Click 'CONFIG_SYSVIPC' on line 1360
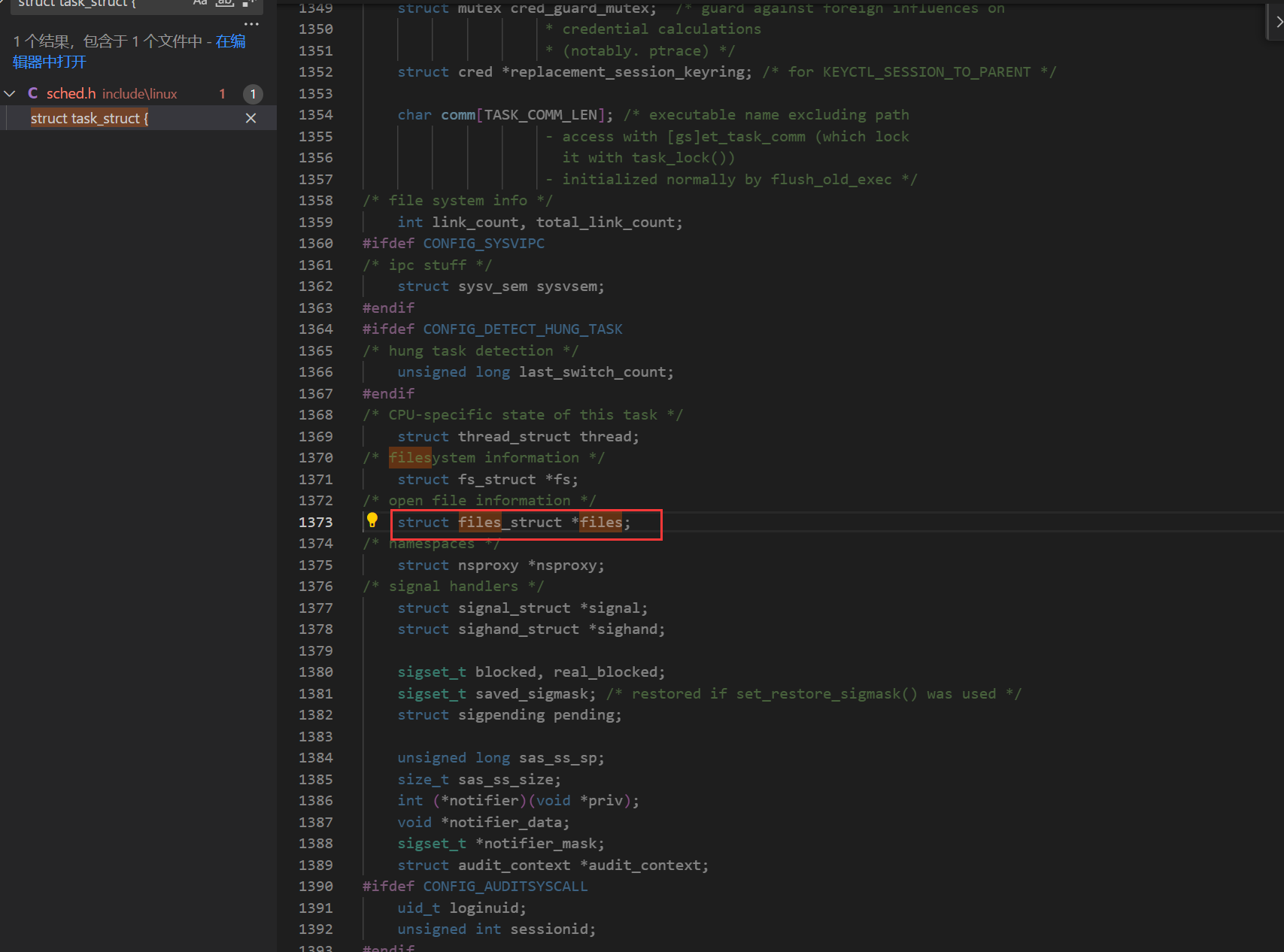This screenshot has height=952, width=1284. click(x=484, y=244)
